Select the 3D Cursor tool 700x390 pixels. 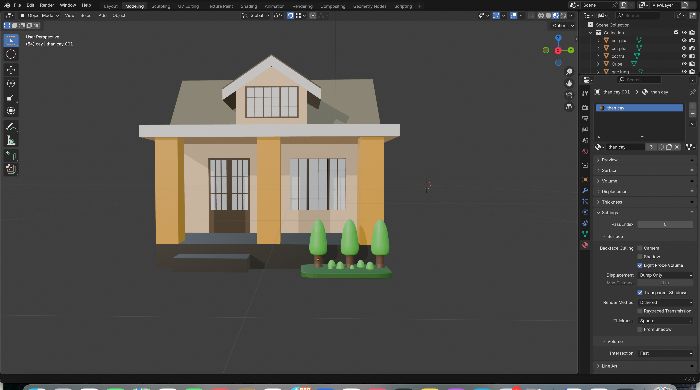point(11,54)
